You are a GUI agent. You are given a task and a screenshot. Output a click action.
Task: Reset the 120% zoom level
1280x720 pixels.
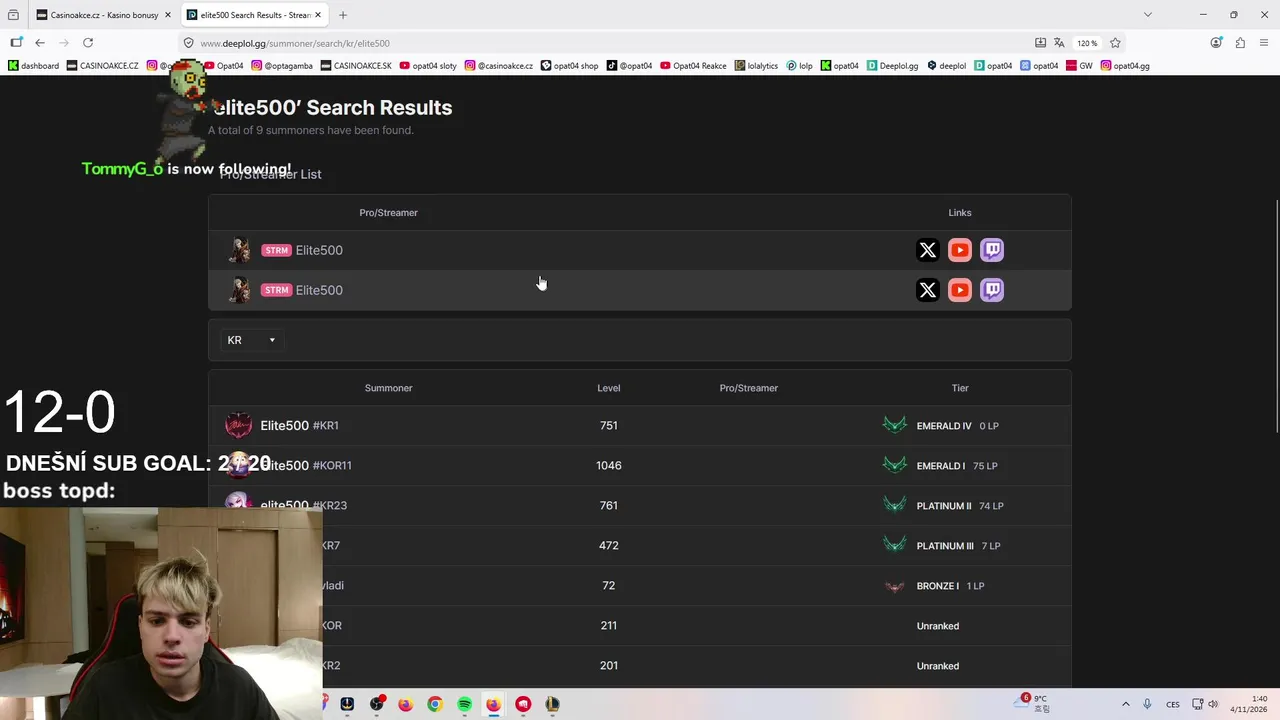(1087, 43)
